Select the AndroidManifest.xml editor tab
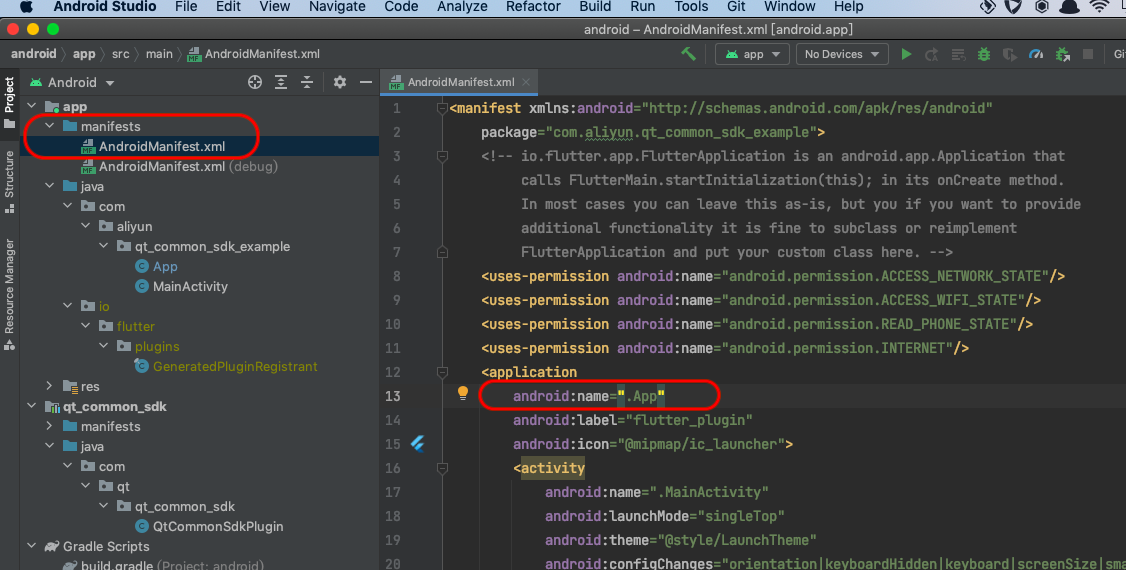This screenshot has width=1126, height=570. 460,82
